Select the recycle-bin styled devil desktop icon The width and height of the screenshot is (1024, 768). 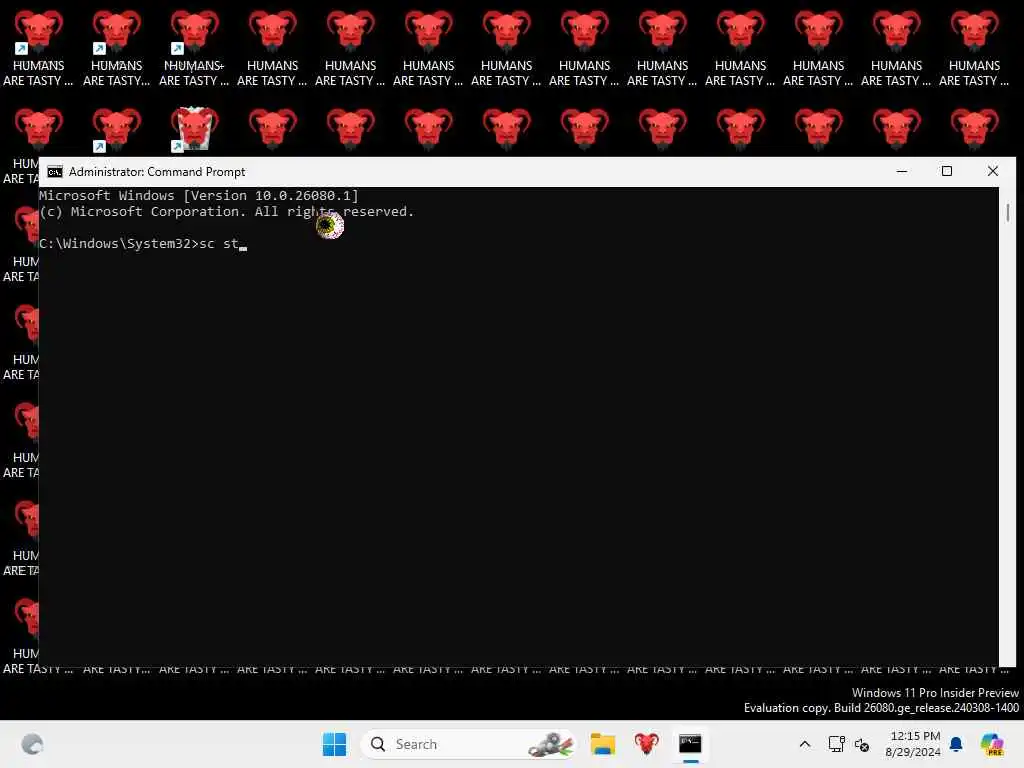194,129
